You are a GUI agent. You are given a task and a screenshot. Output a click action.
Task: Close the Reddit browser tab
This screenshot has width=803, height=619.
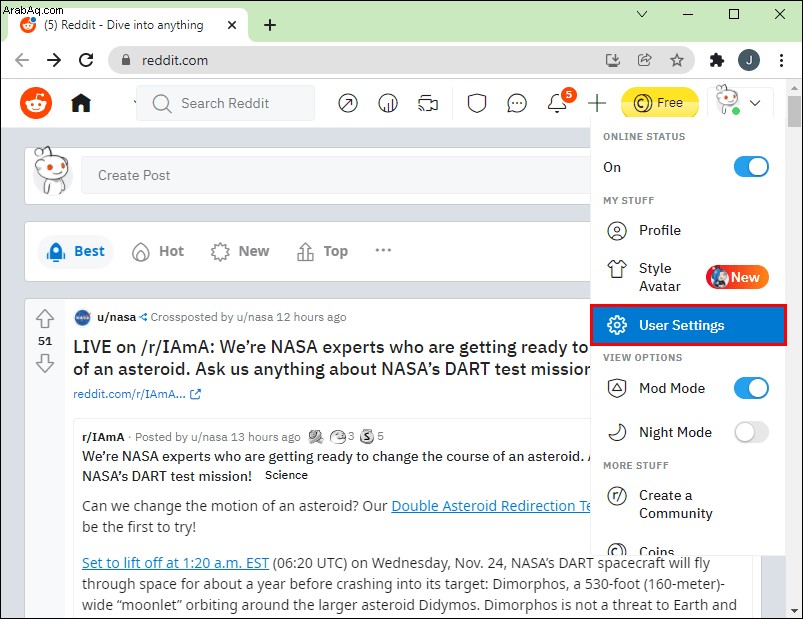coord(231,25)
